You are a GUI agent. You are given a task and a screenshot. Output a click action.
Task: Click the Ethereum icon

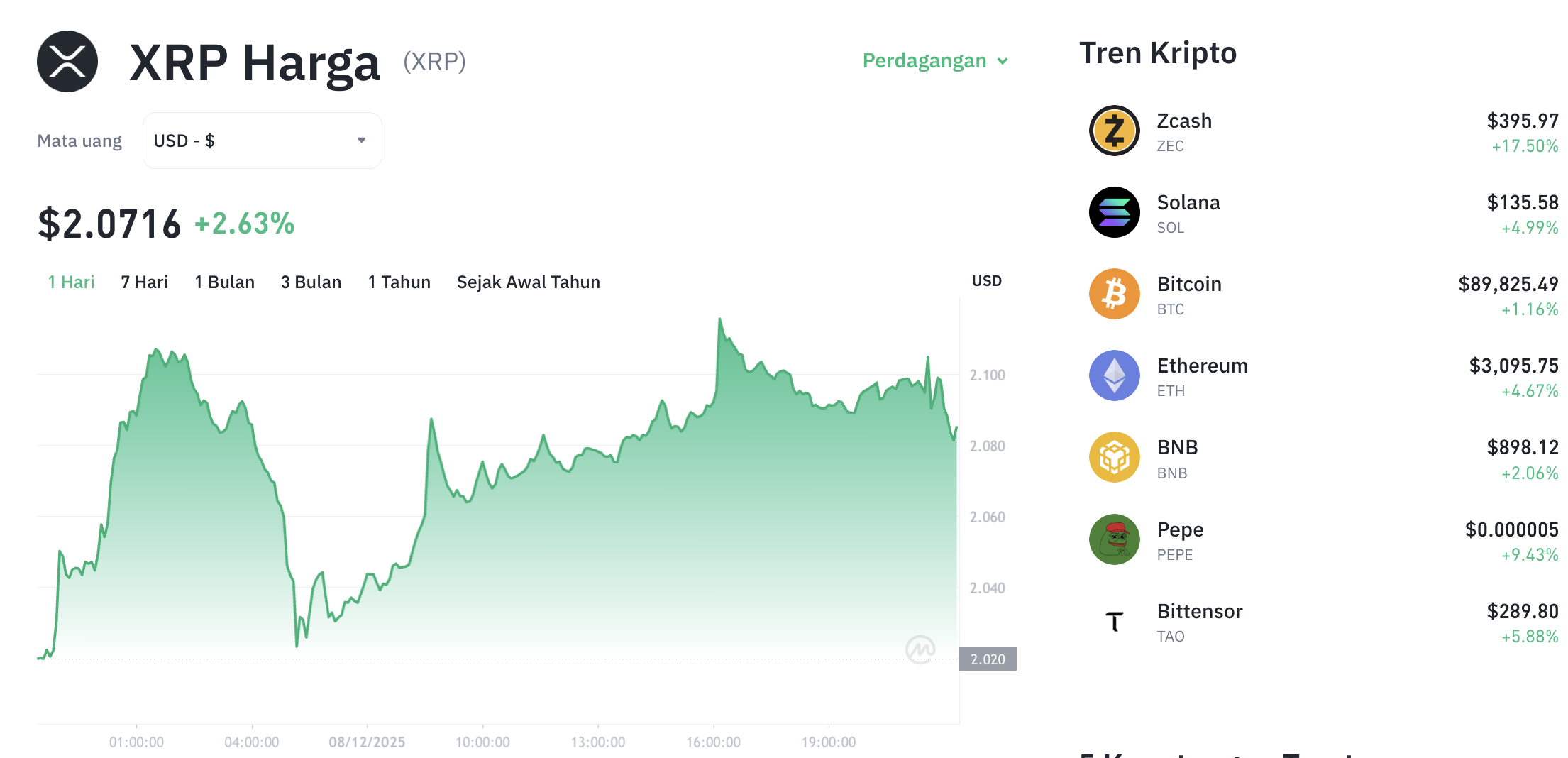tap(1114, 375)
